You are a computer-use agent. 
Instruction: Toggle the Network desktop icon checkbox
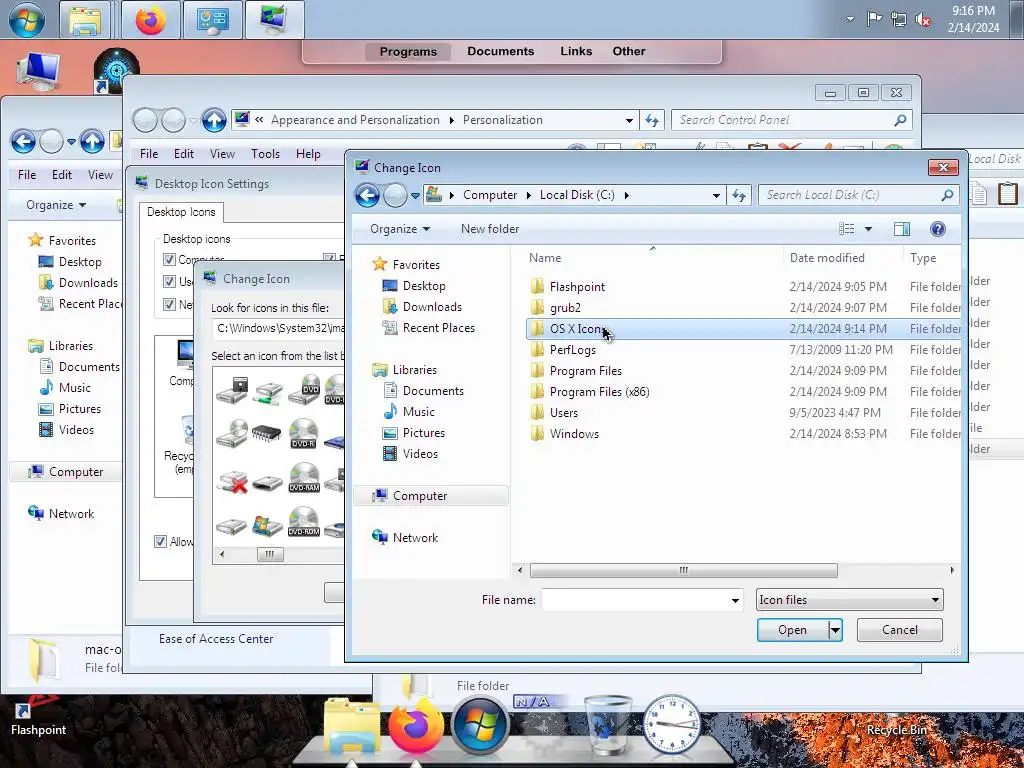pyautogui.click(x=169, y=304)
